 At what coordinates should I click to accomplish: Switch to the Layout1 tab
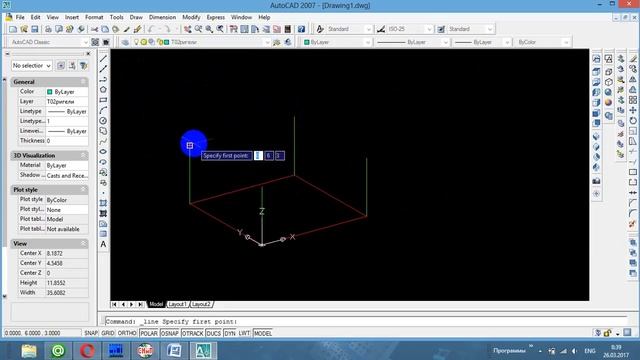178,304
